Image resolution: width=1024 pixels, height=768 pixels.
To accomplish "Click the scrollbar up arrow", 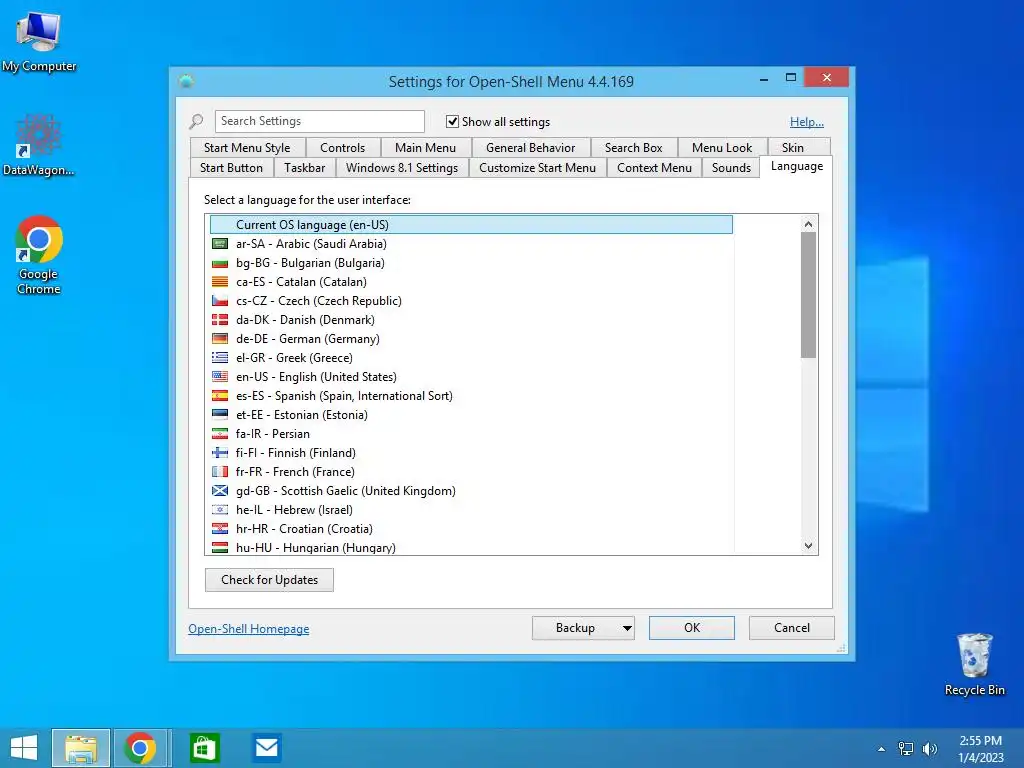I will click(x=808, y=224).
